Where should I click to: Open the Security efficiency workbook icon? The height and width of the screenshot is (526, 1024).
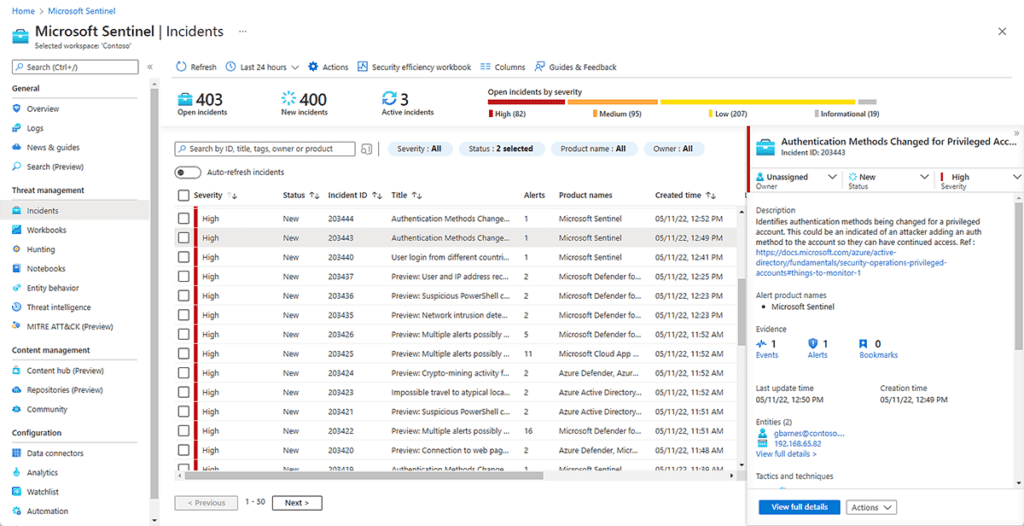coord(362,67)
